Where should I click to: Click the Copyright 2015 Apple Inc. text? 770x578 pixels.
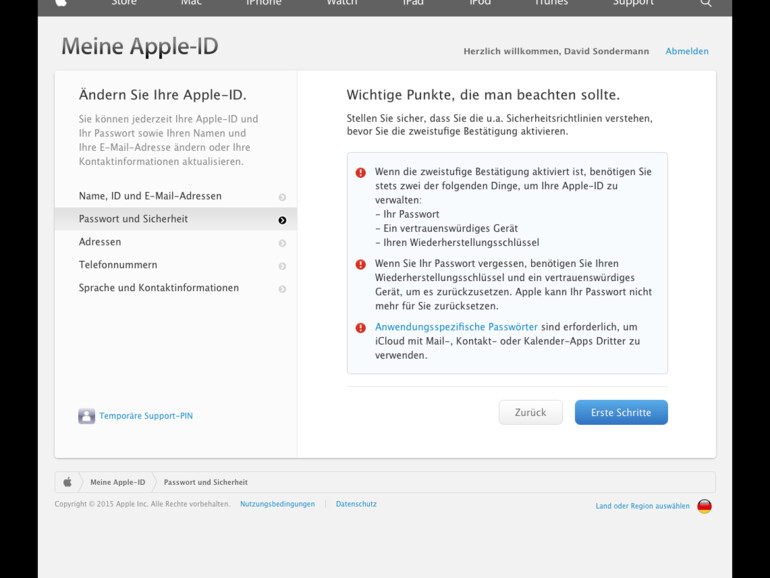pyautogui.click(x=142, y=504)
